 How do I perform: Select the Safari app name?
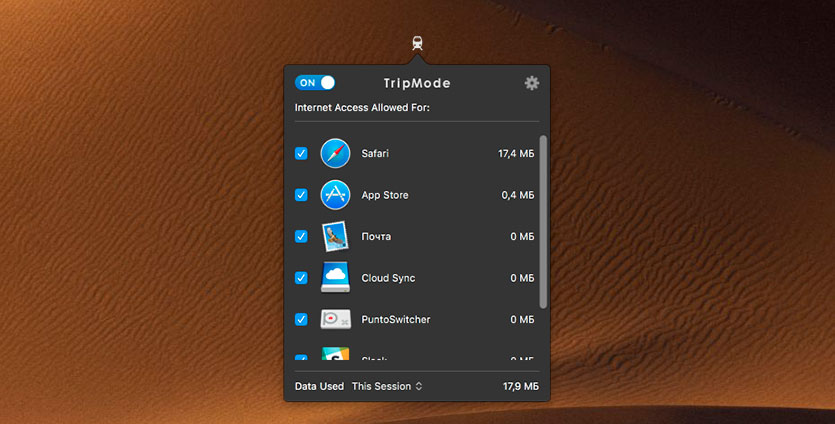pos(375,153)
